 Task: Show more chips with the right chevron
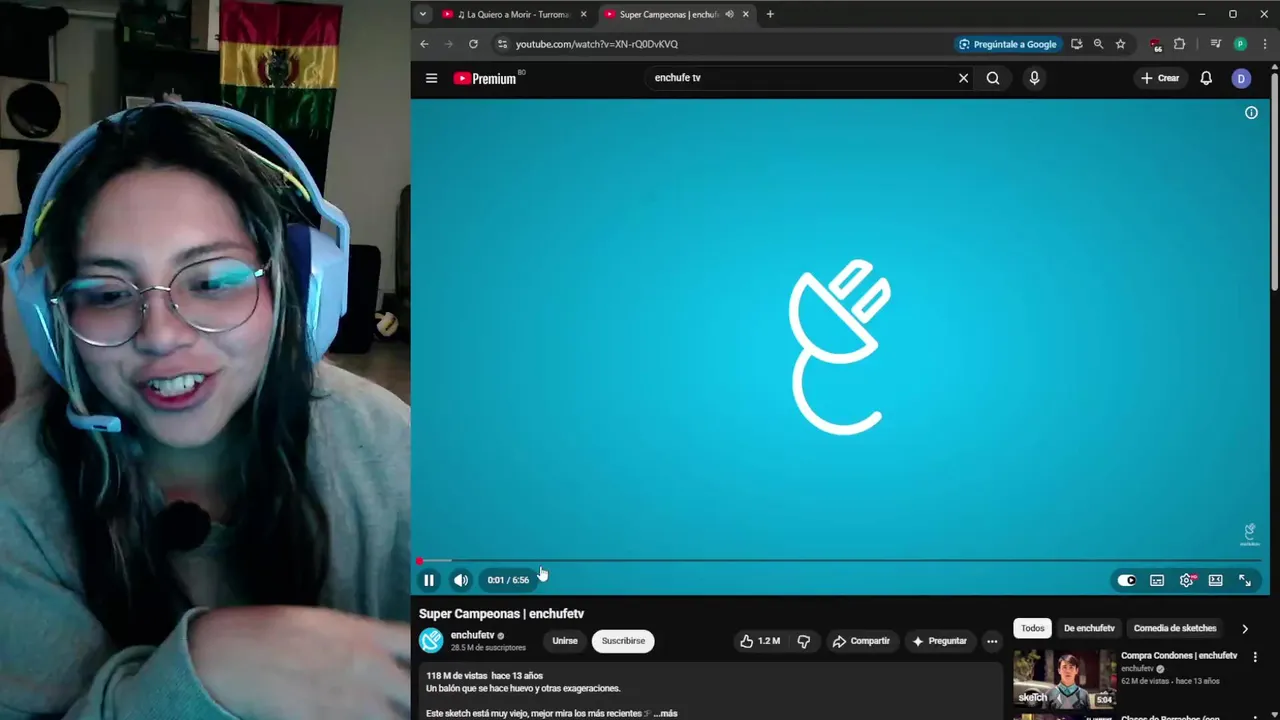[x=1245, y=628]
